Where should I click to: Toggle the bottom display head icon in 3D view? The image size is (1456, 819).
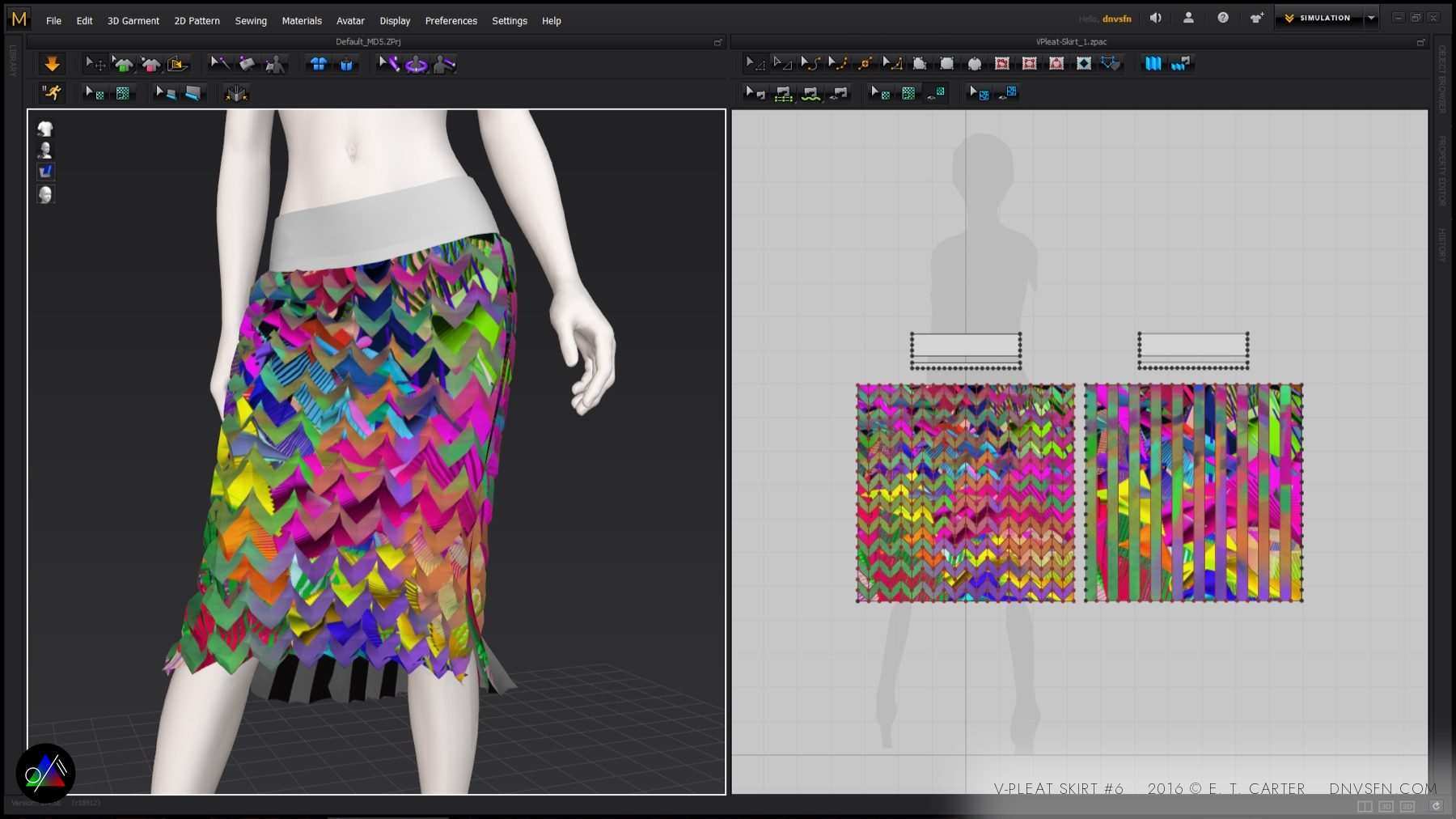click(x=45, y=194)
